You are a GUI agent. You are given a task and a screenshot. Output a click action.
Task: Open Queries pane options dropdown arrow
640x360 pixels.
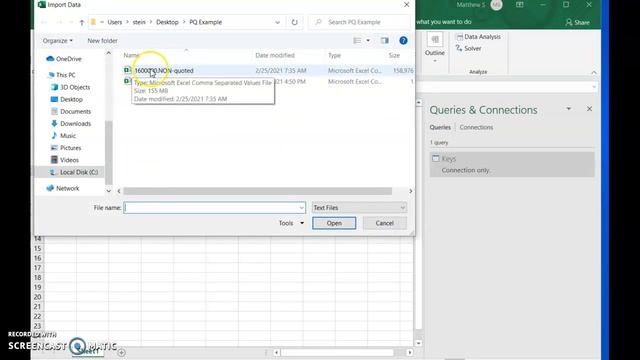click(569, 109)
